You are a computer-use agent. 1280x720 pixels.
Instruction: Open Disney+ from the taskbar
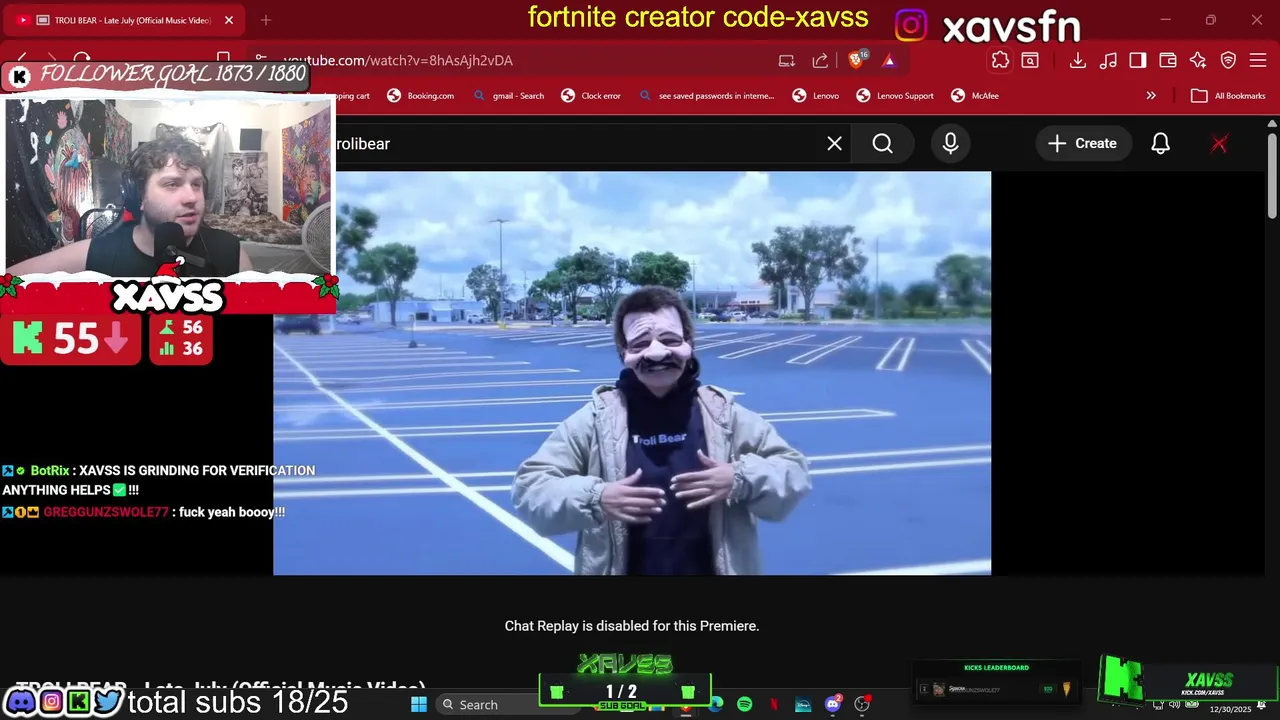803,704
